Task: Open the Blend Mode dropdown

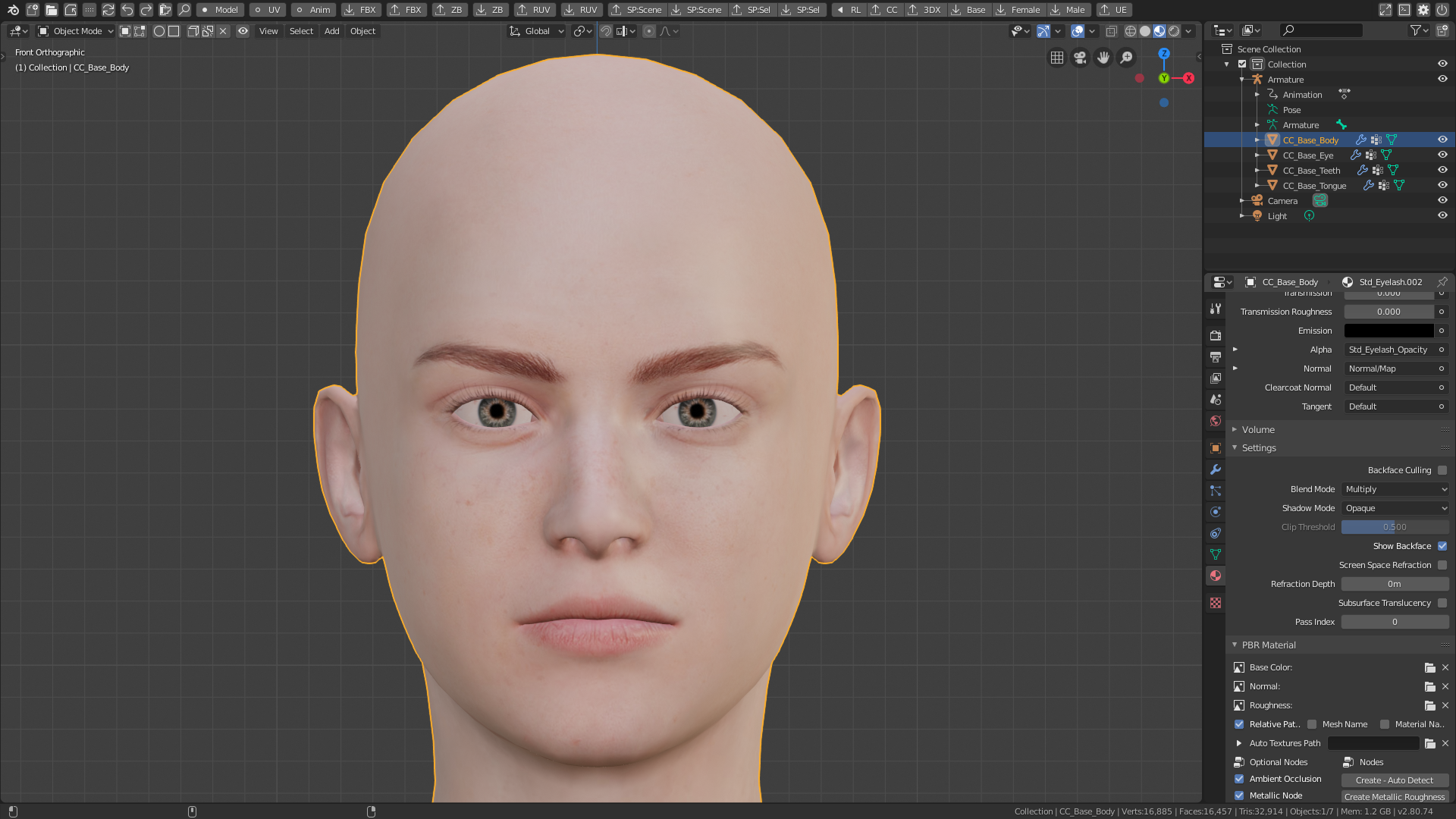Action: pyautogui.click(x=1395, y=489)
